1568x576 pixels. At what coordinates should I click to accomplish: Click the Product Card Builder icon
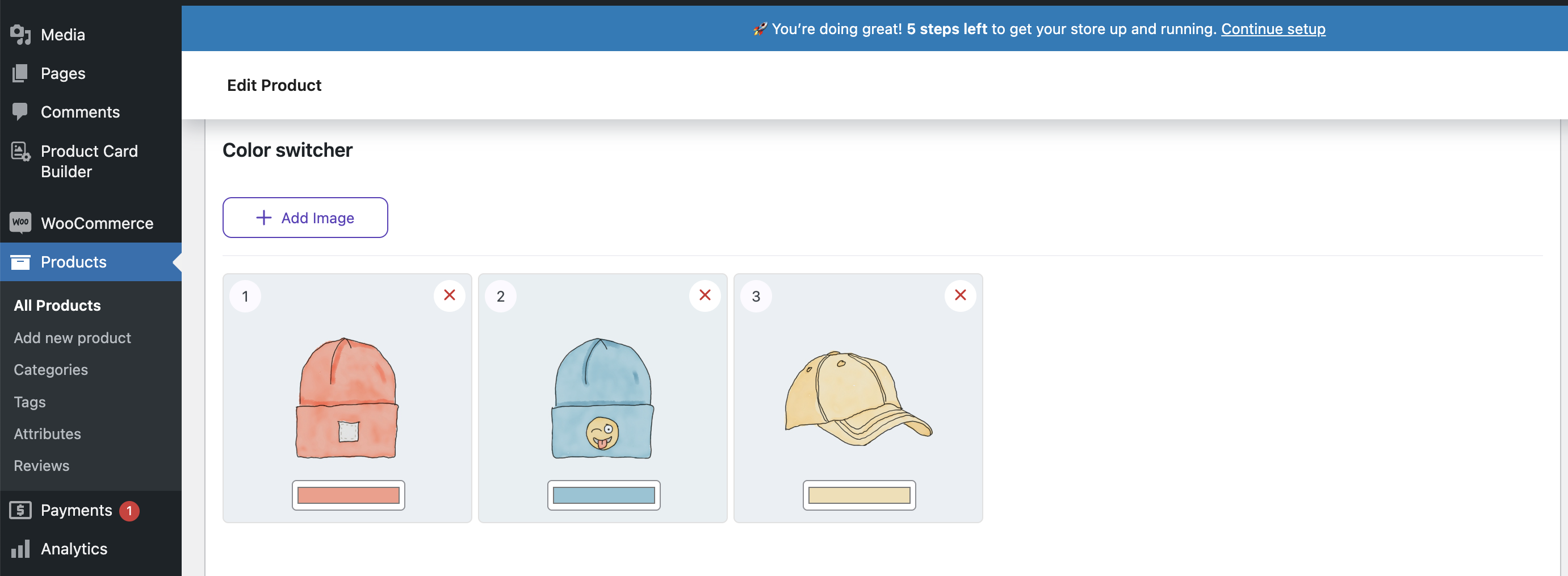pos(20,152)
